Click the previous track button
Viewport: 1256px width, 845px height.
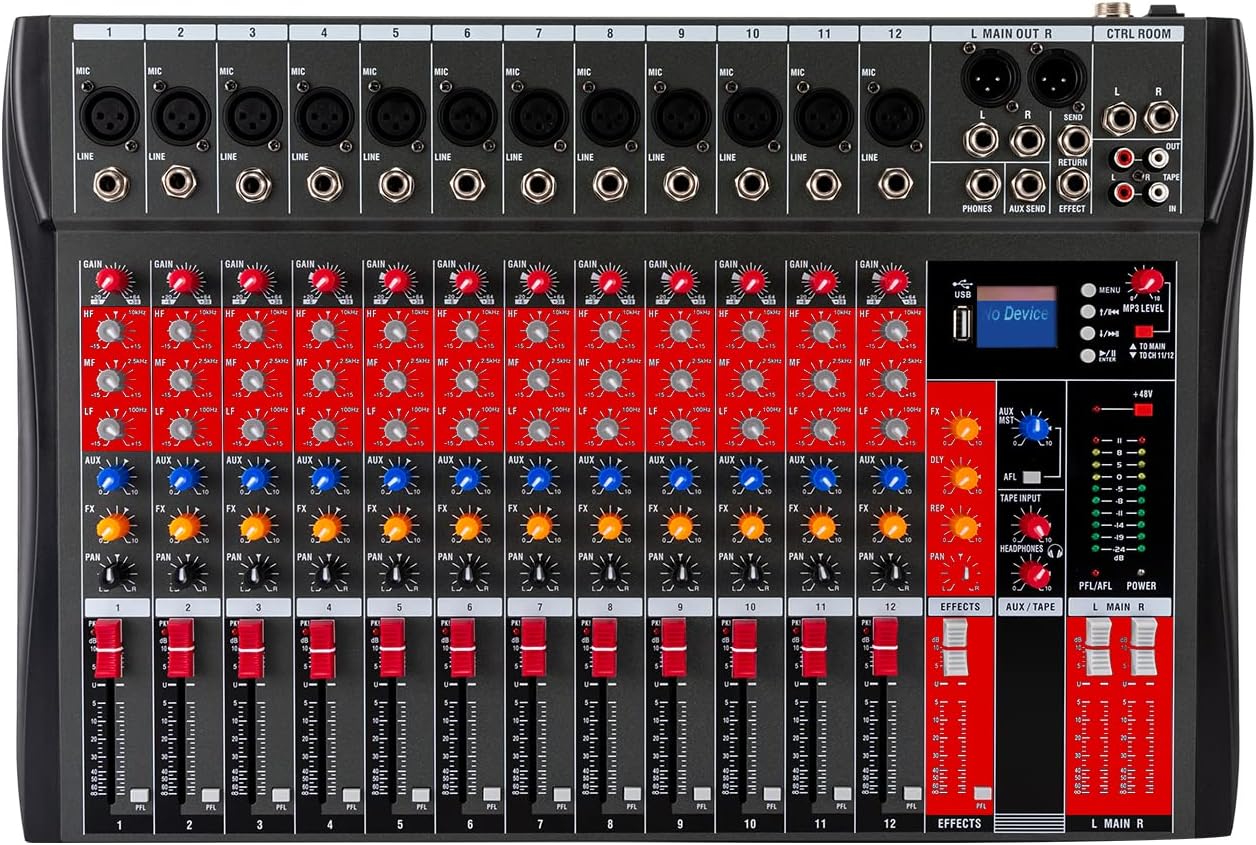click(1087, 311)
